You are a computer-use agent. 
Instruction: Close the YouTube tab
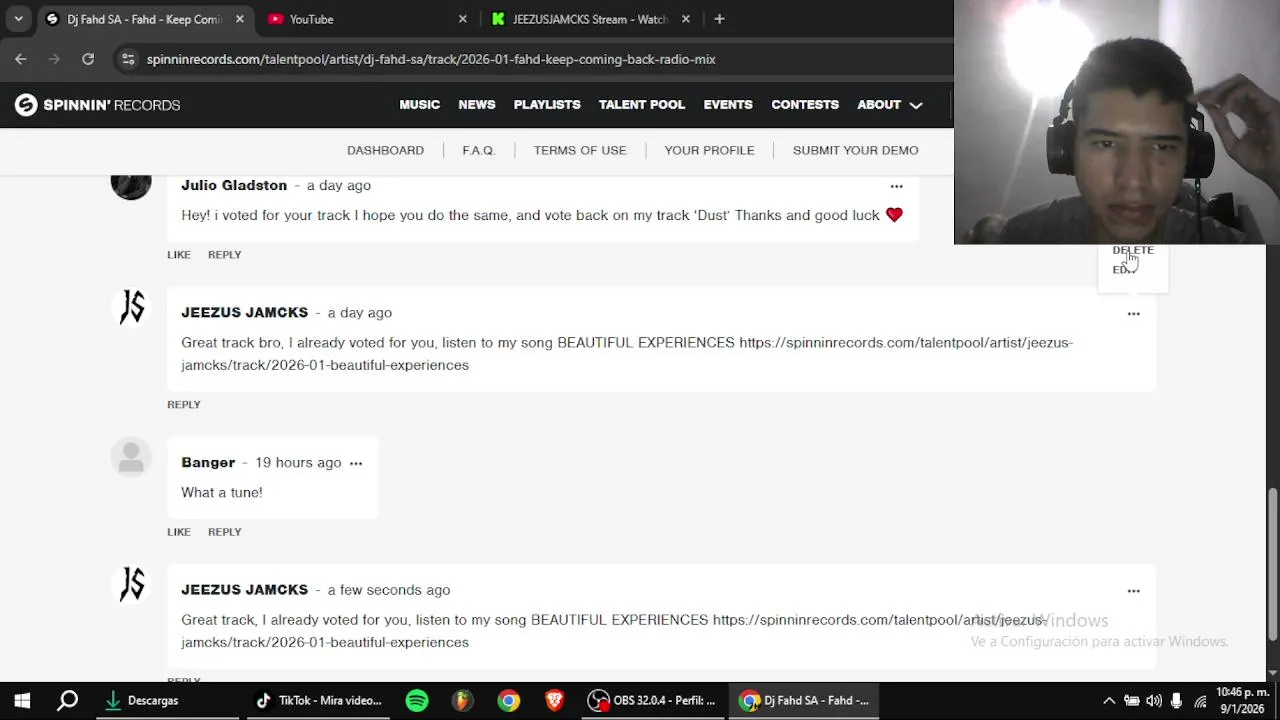click(x=462, y=19)
